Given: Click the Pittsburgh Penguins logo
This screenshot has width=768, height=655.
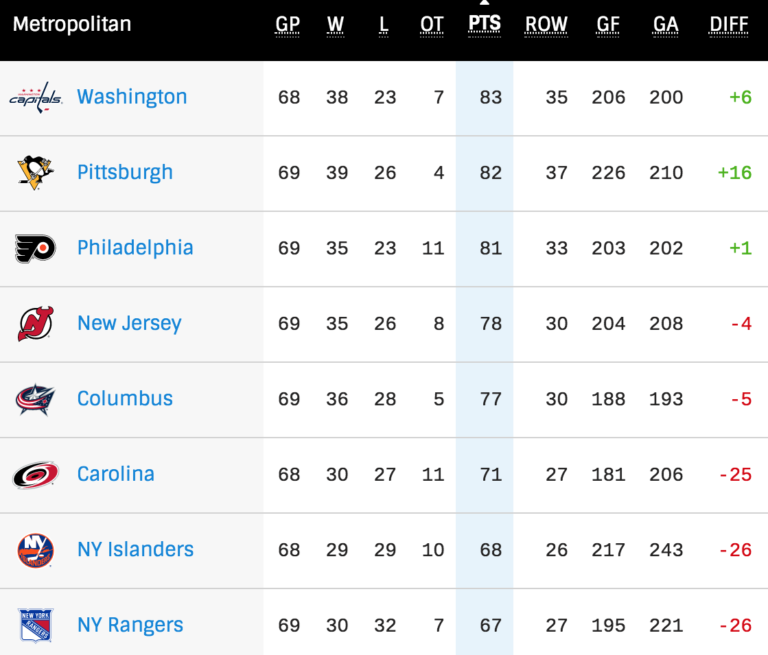Looking at the screenshot, I should [36, 172].
